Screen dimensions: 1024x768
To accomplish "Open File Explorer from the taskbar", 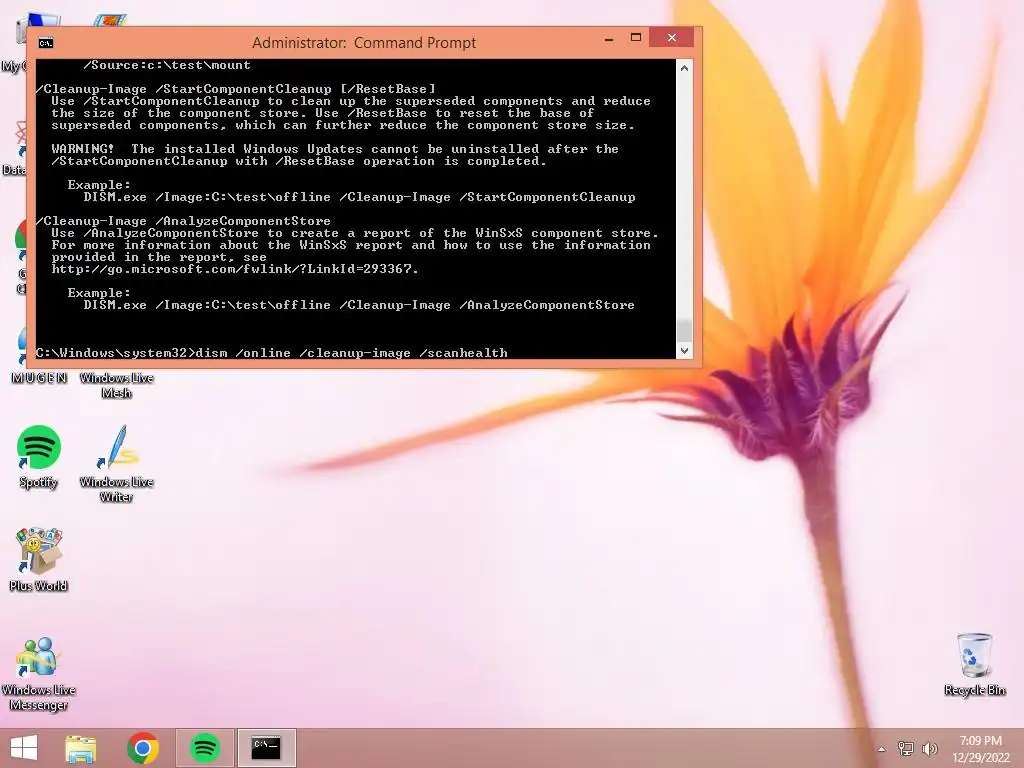I will coord(81,748).
